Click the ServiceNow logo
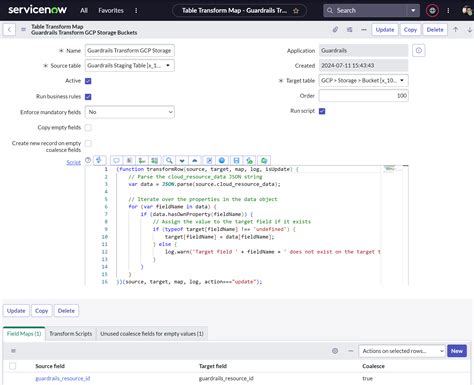 click(x=37, y=10)
